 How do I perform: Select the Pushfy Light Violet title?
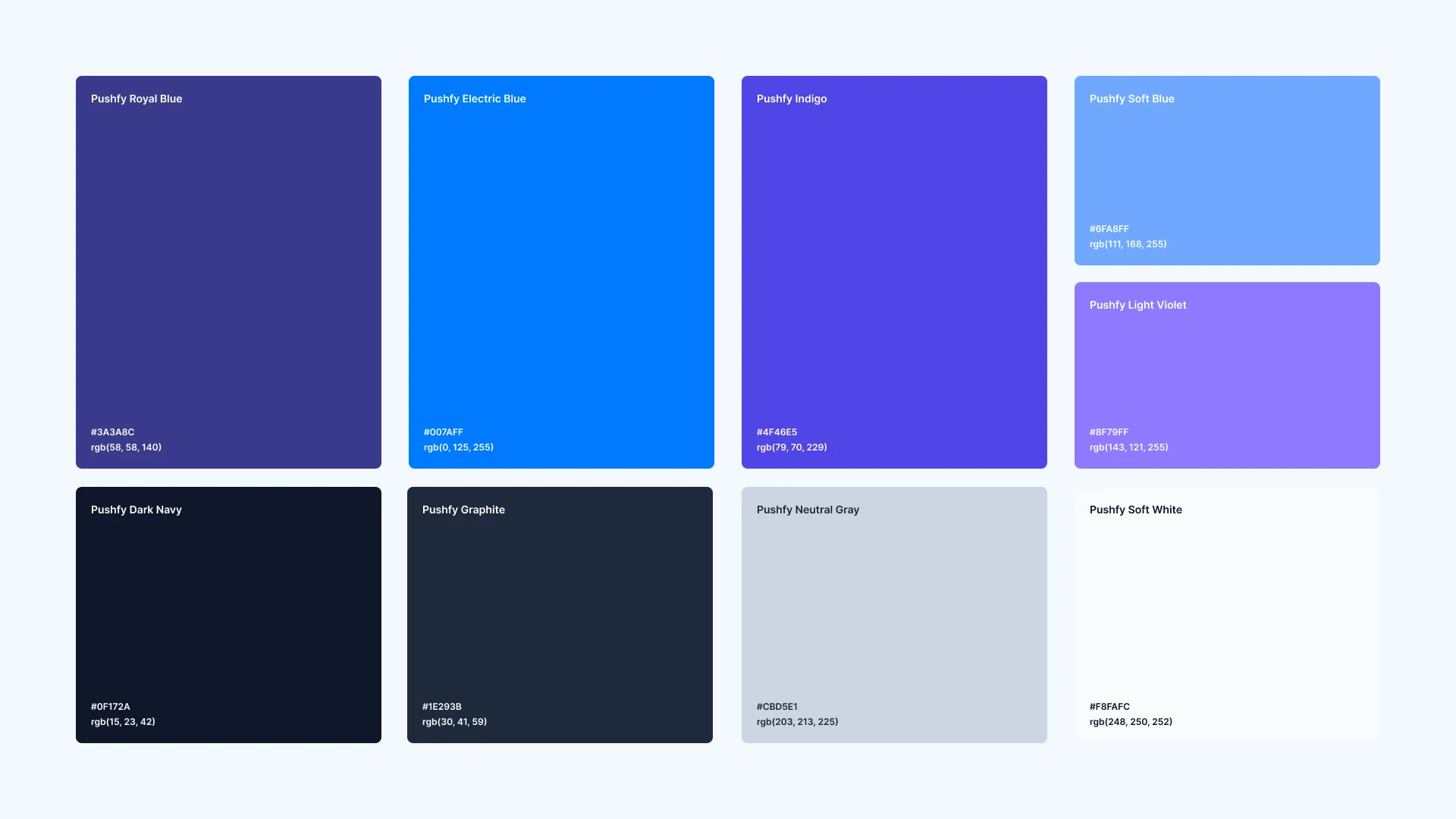click(1137, 305)
